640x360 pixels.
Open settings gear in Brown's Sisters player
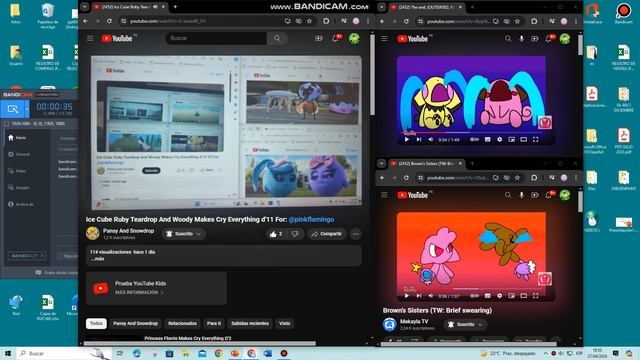(x=499, y=296)
